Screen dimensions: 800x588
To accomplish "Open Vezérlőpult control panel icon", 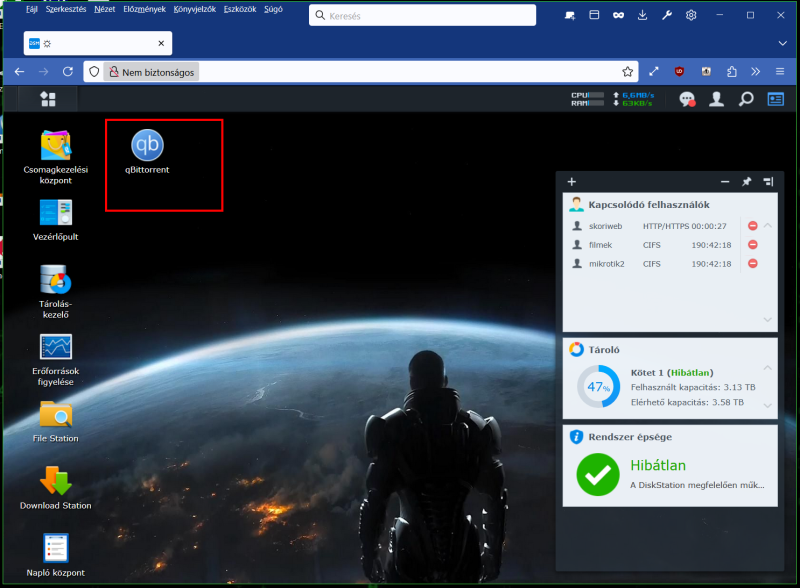I will pyautogui.click(x=56, y=220).
